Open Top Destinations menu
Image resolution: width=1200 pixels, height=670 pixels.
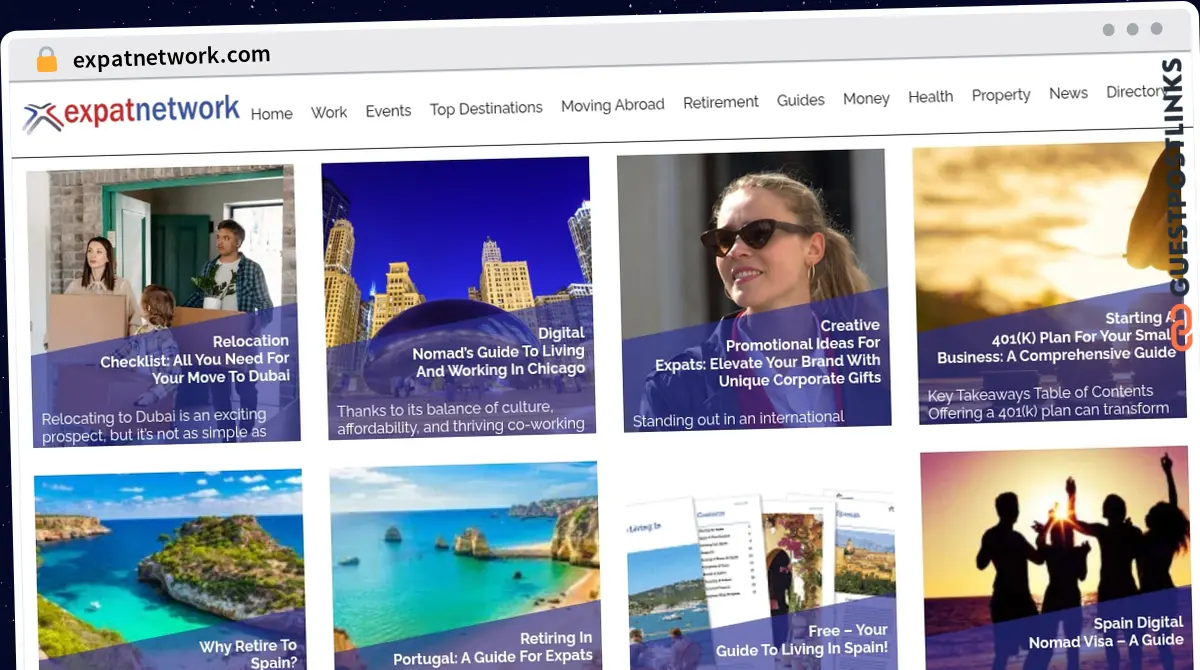(486, 108)
